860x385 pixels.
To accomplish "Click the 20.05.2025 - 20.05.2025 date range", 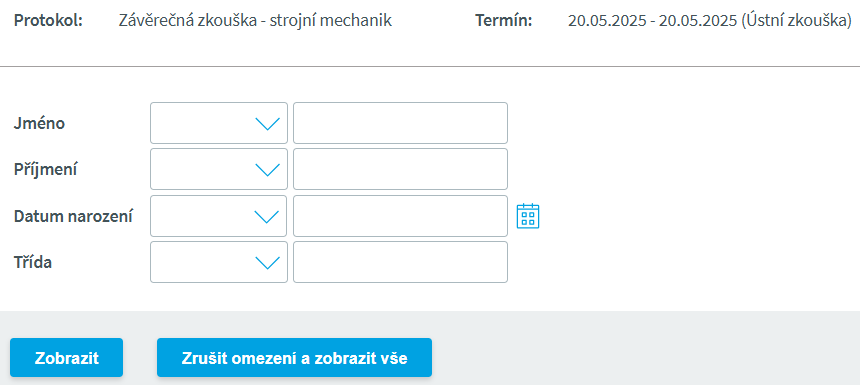I will click(652, 21).
